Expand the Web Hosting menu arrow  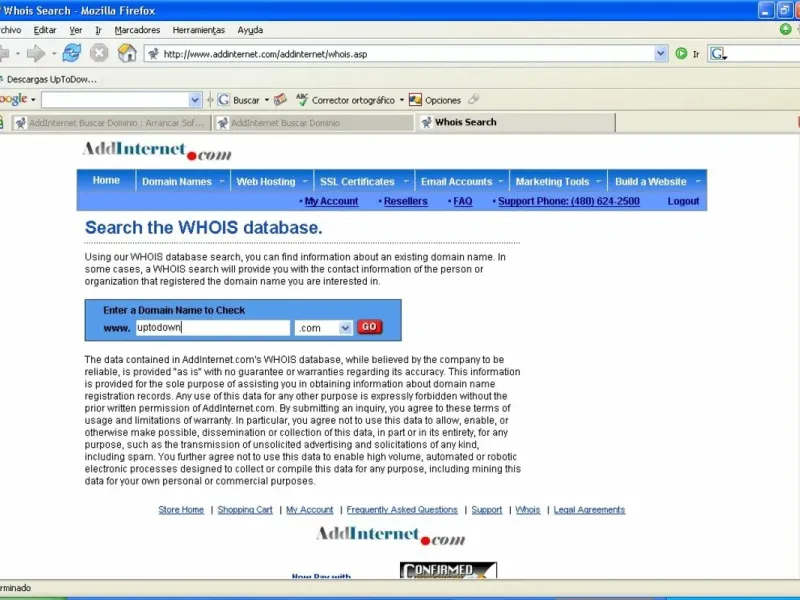point(305,181)
